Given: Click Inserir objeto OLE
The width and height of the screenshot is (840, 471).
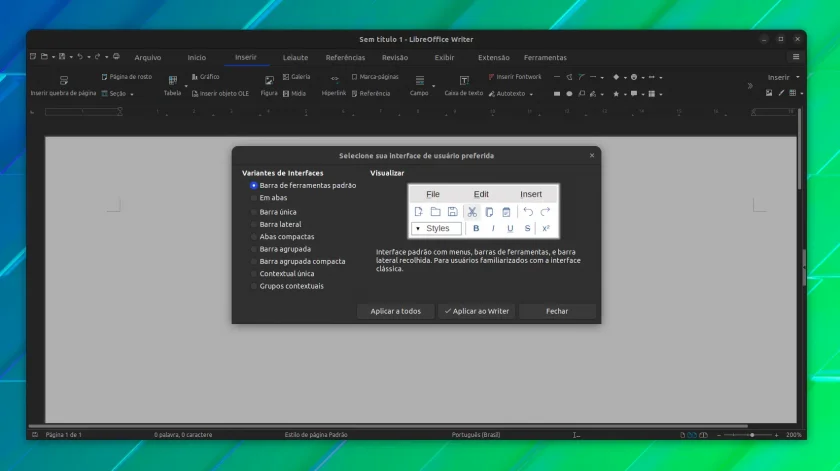Looking at the screenshot, I should point(220,93).
